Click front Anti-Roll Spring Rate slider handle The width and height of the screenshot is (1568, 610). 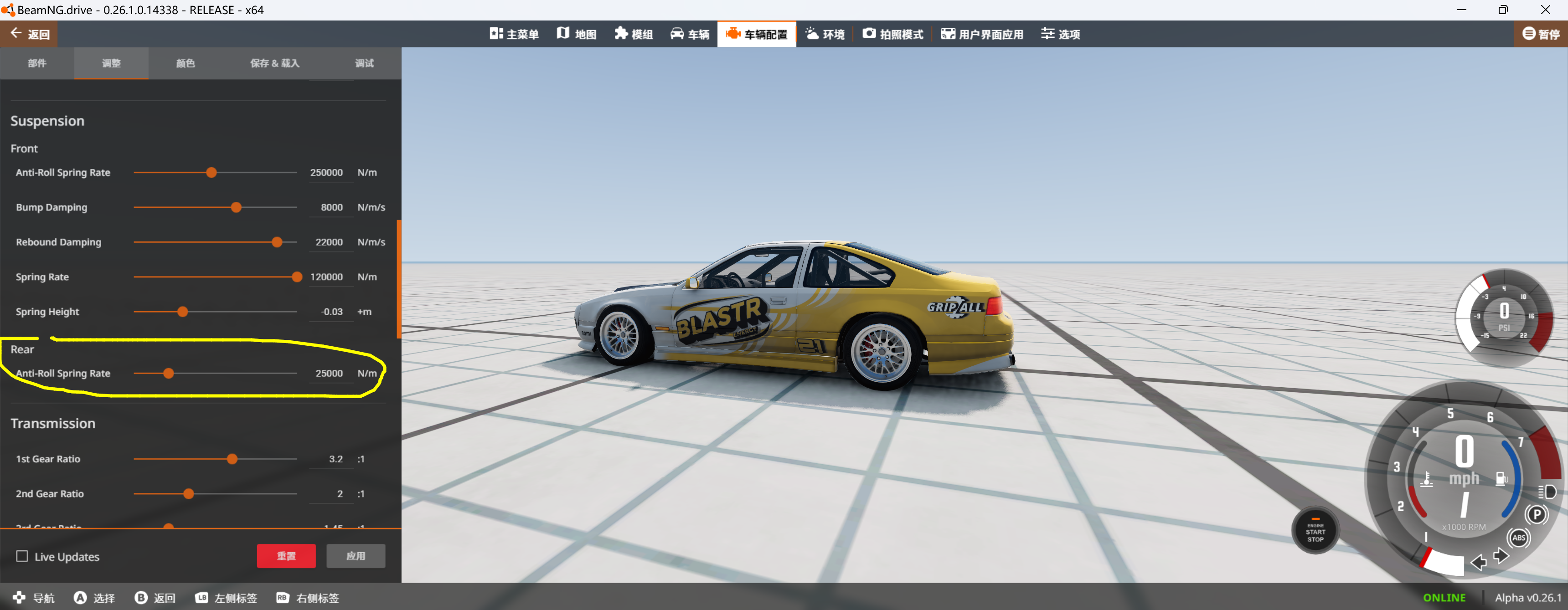pos(211,173)
